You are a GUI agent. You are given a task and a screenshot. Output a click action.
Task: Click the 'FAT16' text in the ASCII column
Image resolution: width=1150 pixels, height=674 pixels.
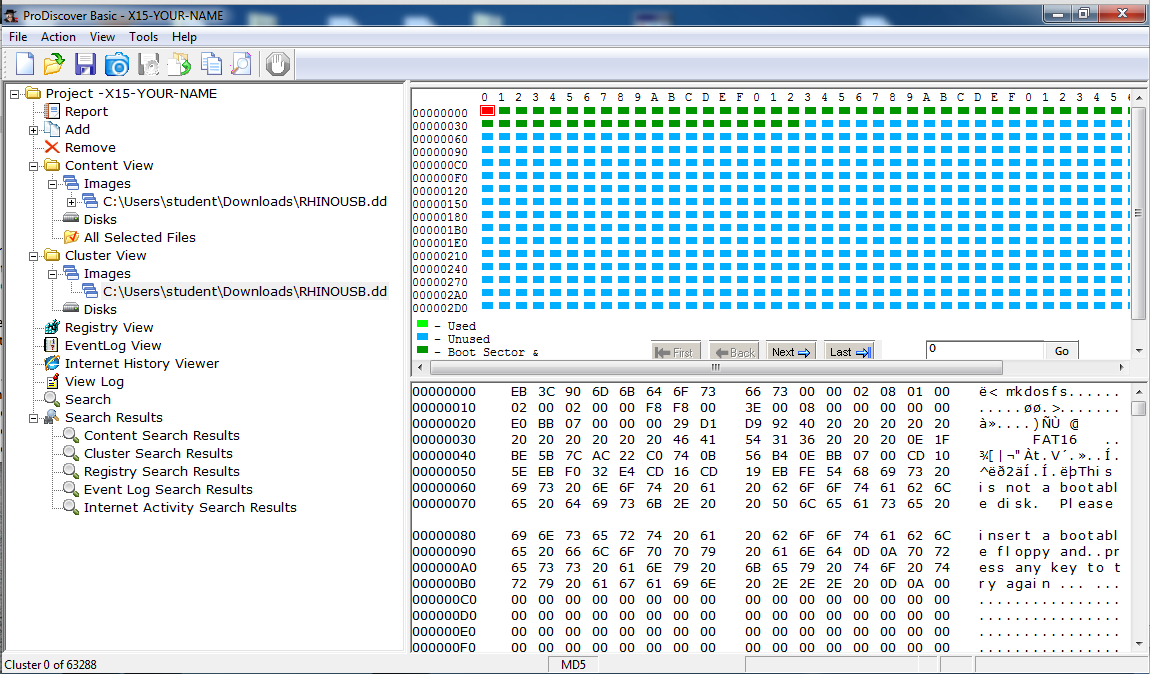[x=1055, y=439]
